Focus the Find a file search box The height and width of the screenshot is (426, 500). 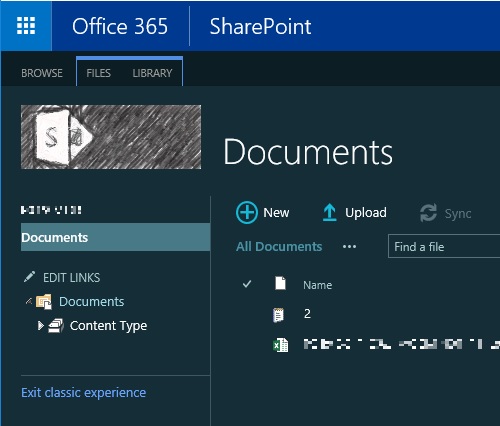tap(444, 246)
